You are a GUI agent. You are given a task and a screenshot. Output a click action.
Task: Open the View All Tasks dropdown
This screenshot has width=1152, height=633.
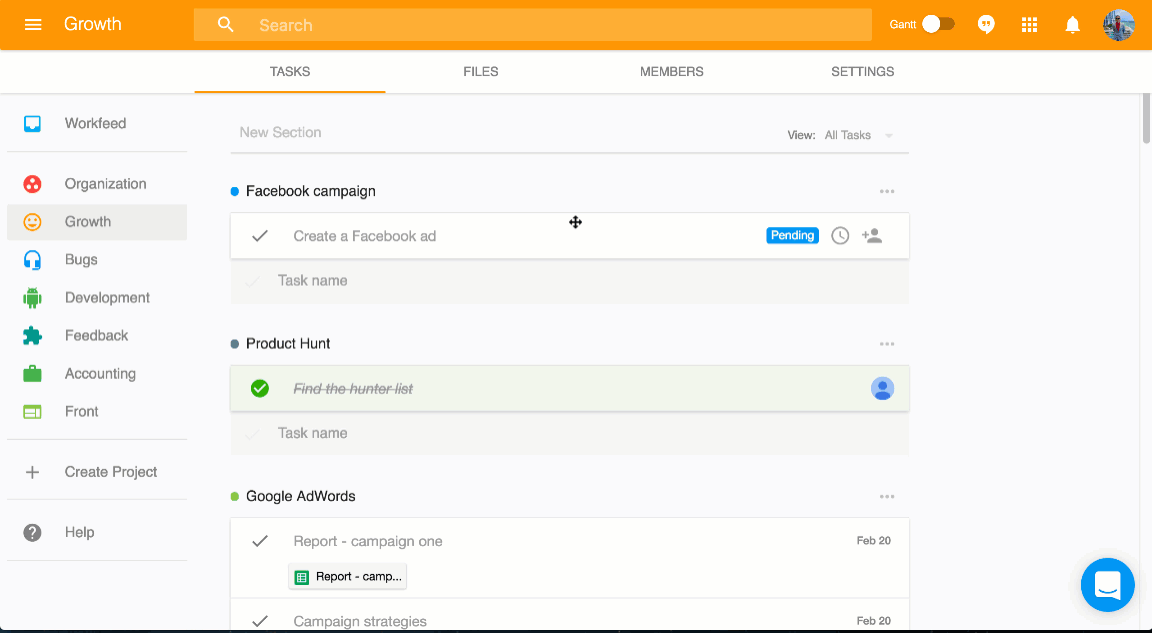tap(858, 135)
